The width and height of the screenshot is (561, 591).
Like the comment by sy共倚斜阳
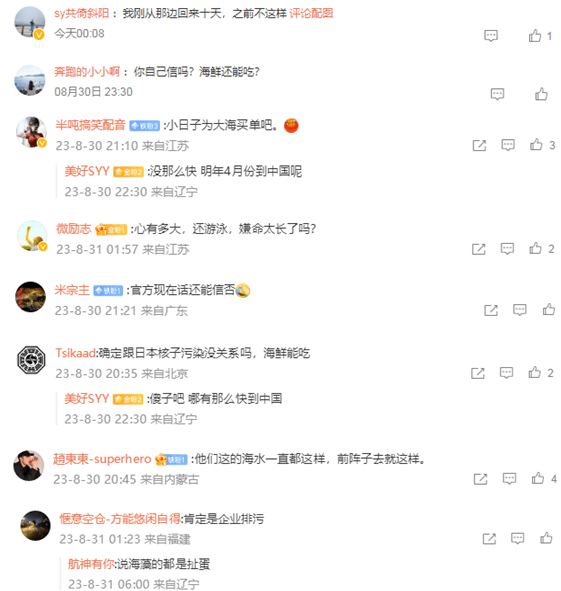pyautogui.click(x=535, y=36)
